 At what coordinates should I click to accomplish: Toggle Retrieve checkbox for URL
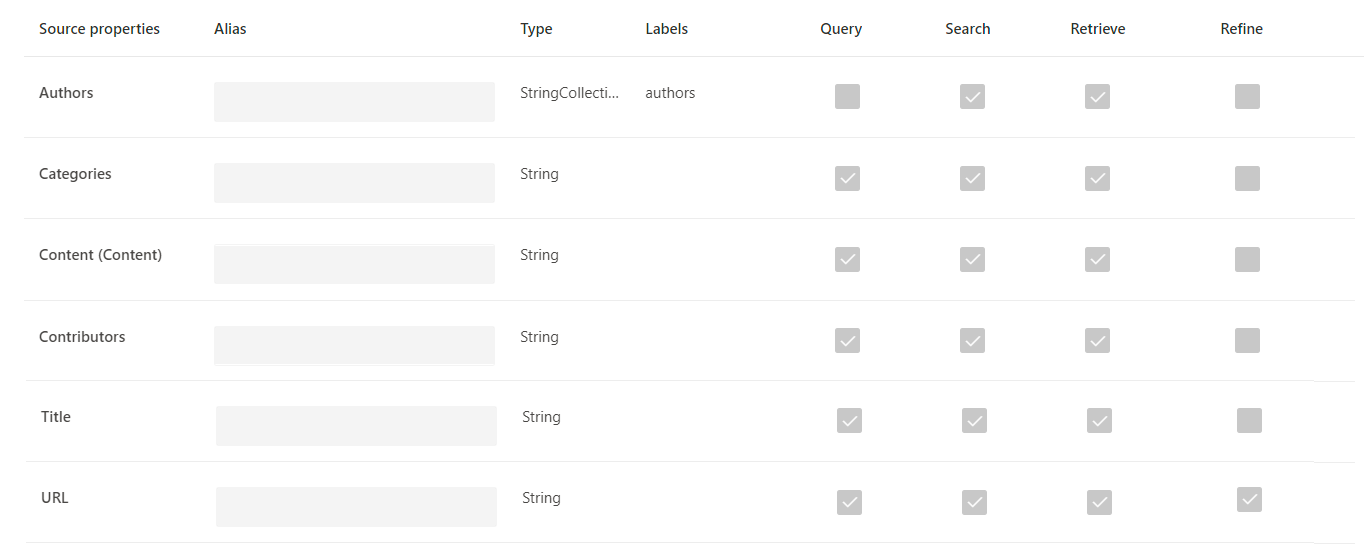click(x=1099, y=502)
